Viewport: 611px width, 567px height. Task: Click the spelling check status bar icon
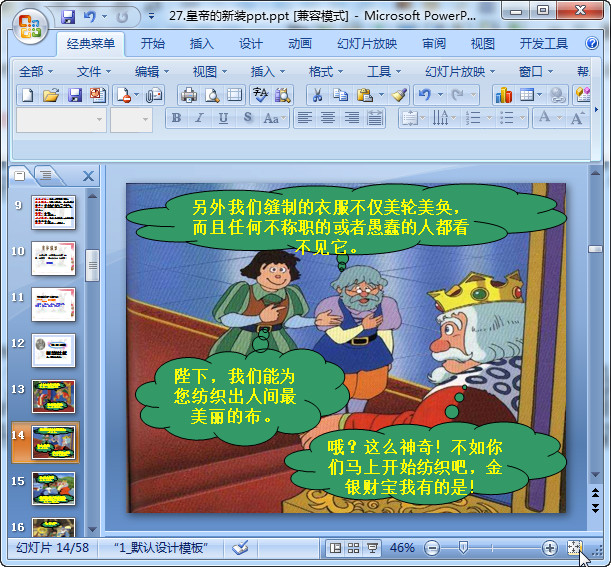[x=240, y=548]
